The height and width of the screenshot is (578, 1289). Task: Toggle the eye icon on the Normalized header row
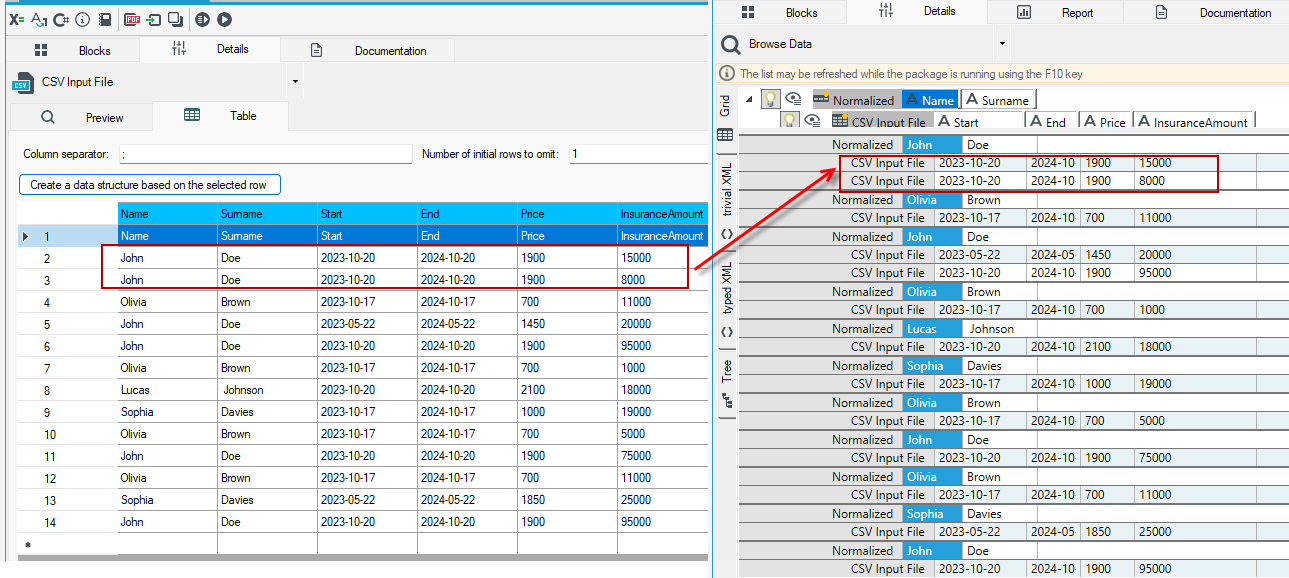(x=793, y=99)
